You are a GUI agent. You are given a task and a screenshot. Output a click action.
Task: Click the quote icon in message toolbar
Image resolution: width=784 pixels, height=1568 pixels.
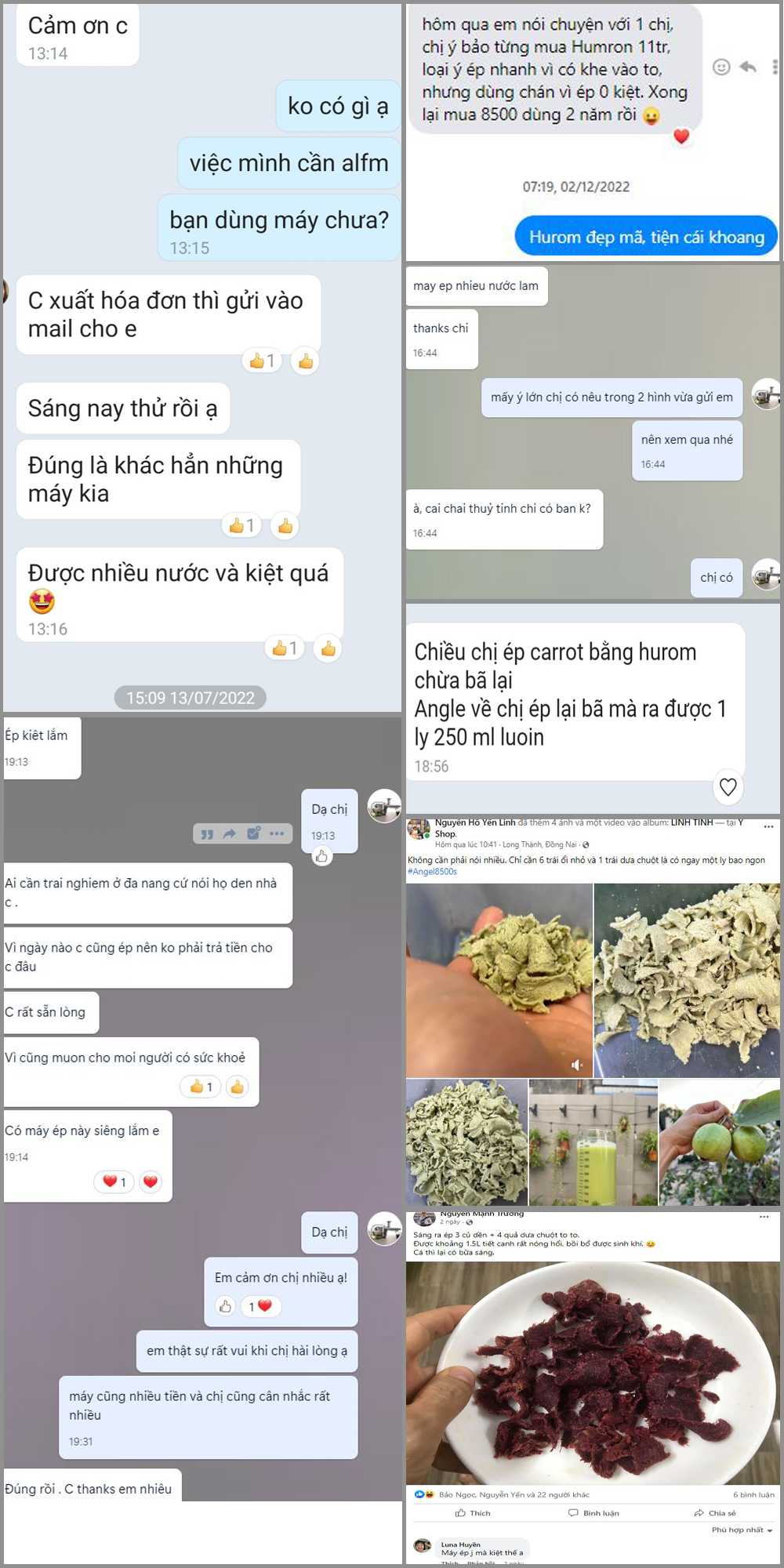[207, 834]
